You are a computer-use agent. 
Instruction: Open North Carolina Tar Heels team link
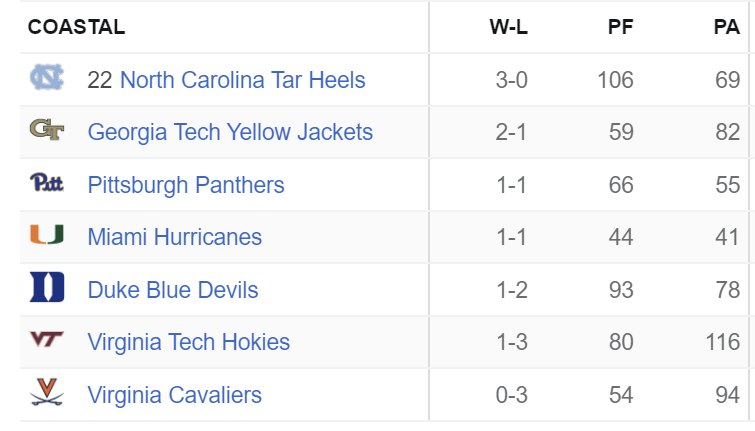coord(243,80)
